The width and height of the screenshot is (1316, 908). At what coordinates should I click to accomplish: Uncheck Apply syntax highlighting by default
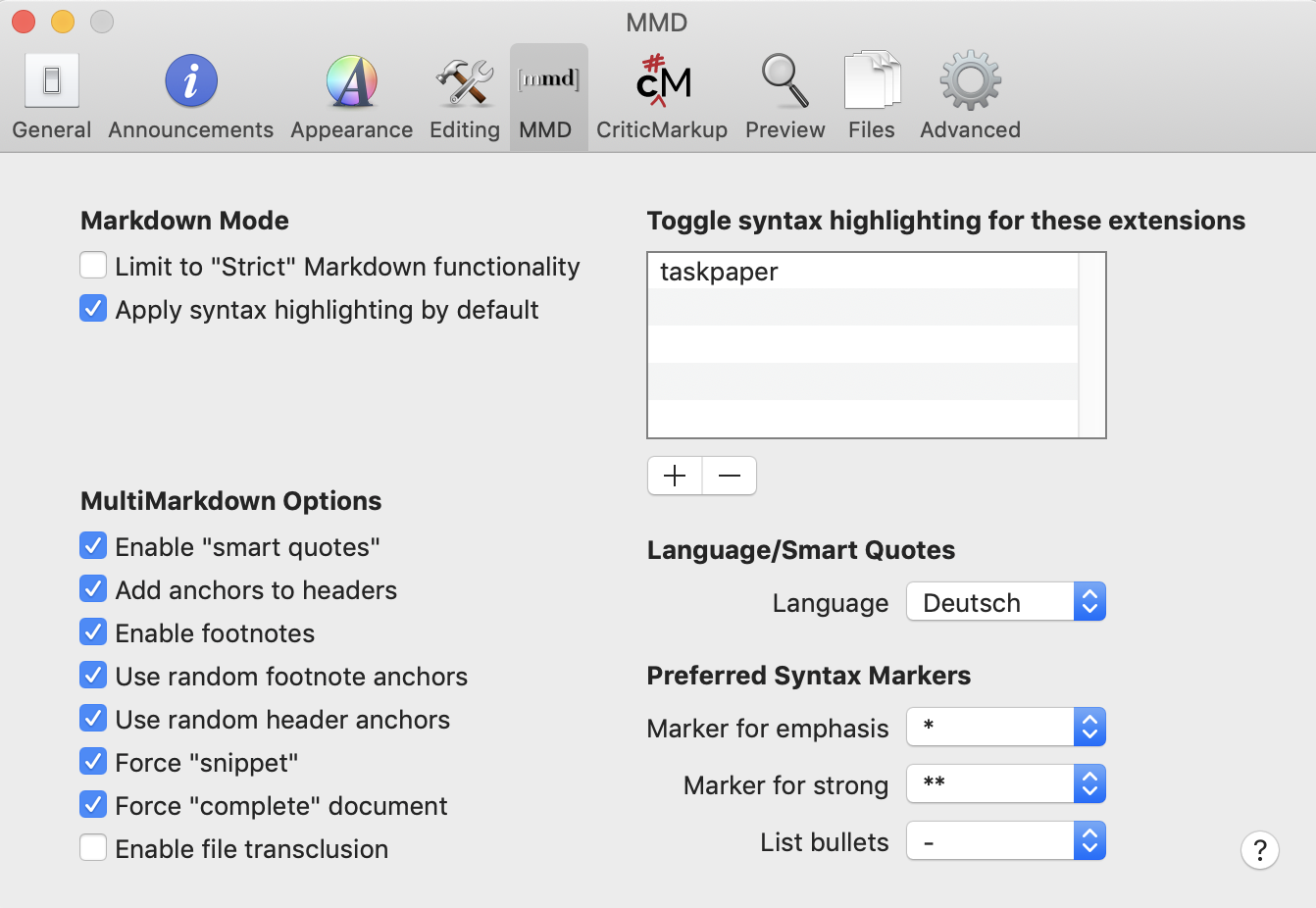point(93,309)
